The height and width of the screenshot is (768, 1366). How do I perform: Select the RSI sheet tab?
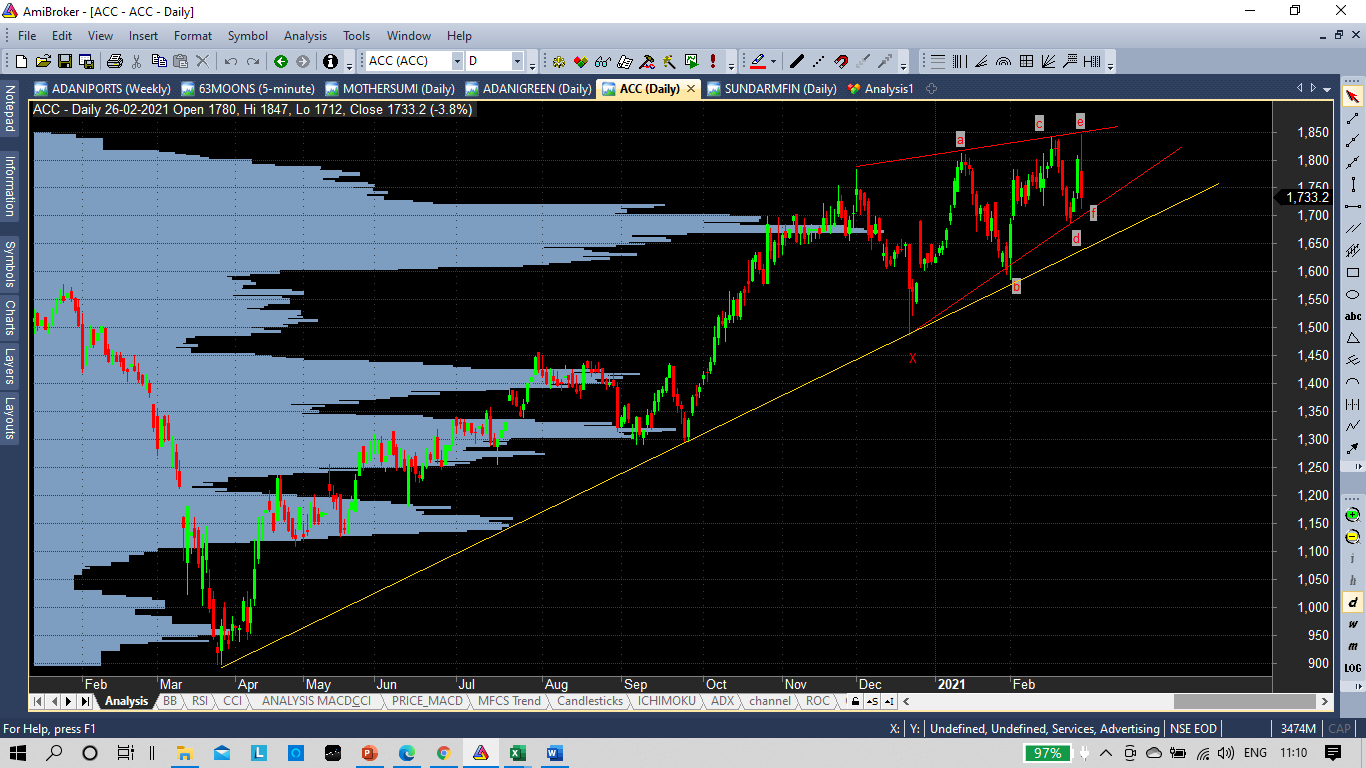(200, 701)
